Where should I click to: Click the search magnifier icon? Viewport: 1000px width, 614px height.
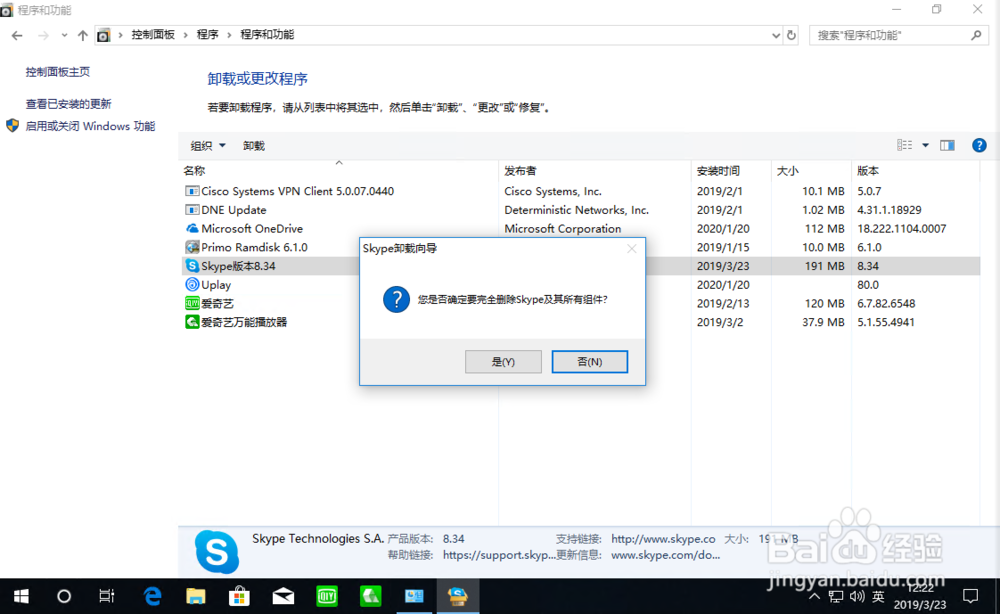pyautogui.click(x=976, y=35)
